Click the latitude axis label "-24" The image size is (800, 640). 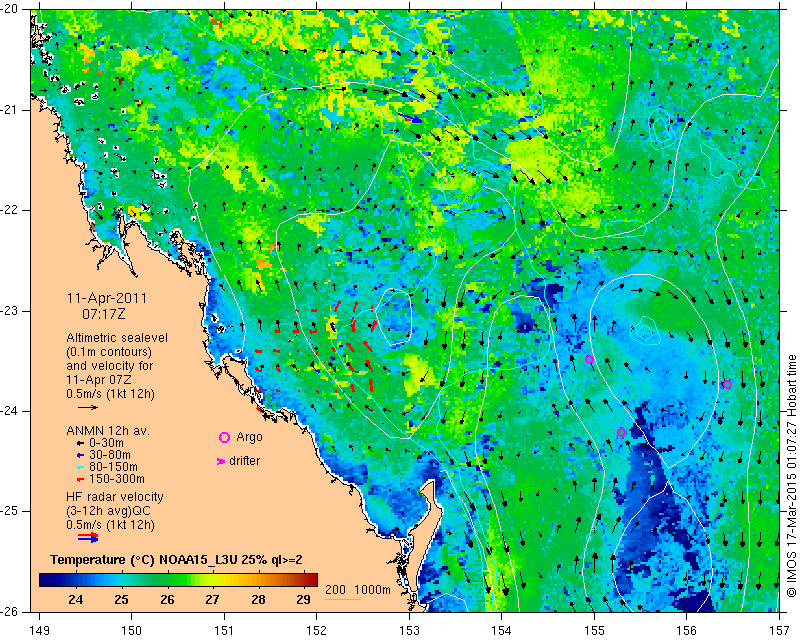pos(10,411)
